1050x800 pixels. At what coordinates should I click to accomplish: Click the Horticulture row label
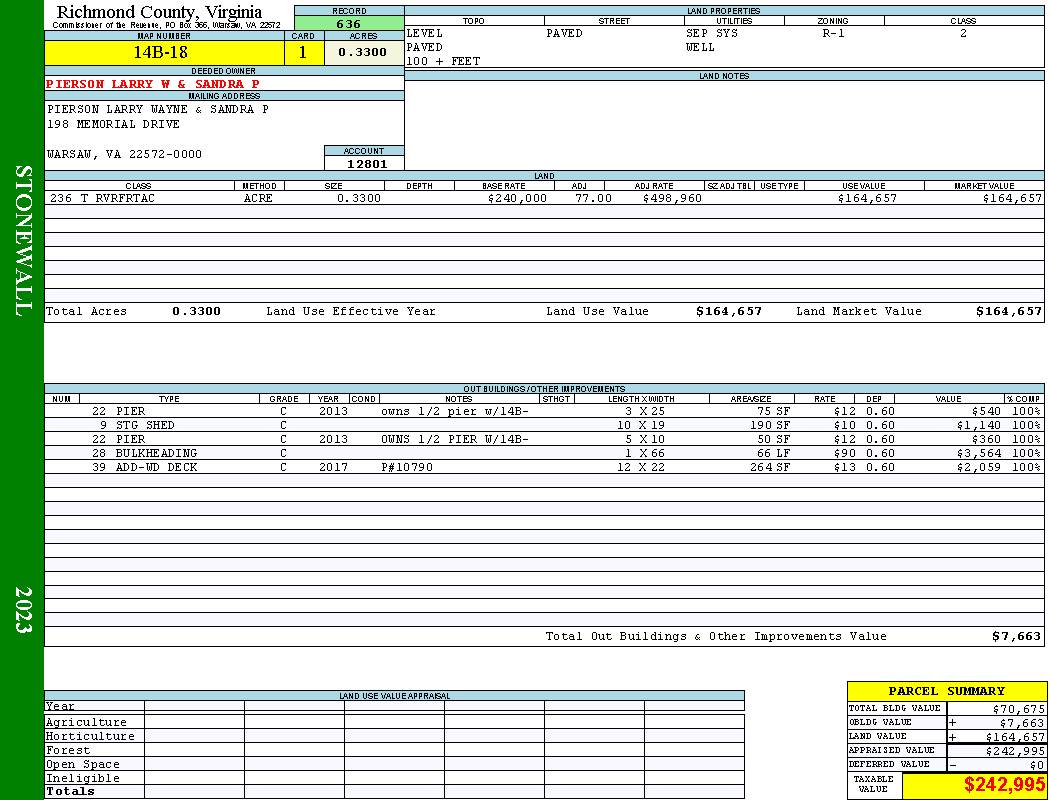[x=90, y=736]
